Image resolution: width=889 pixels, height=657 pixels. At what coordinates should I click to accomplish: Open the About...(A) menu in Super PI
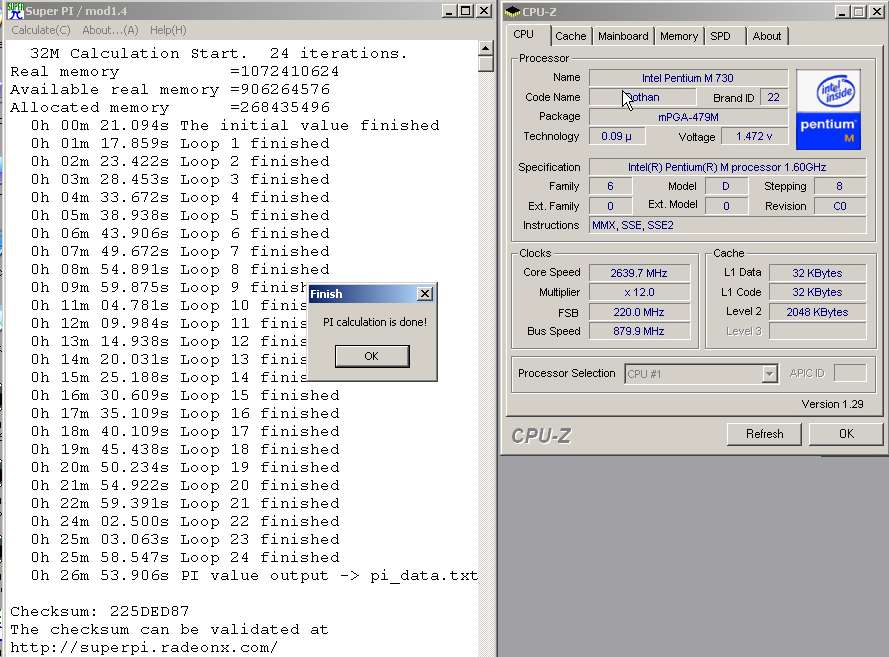pos(110,30)
